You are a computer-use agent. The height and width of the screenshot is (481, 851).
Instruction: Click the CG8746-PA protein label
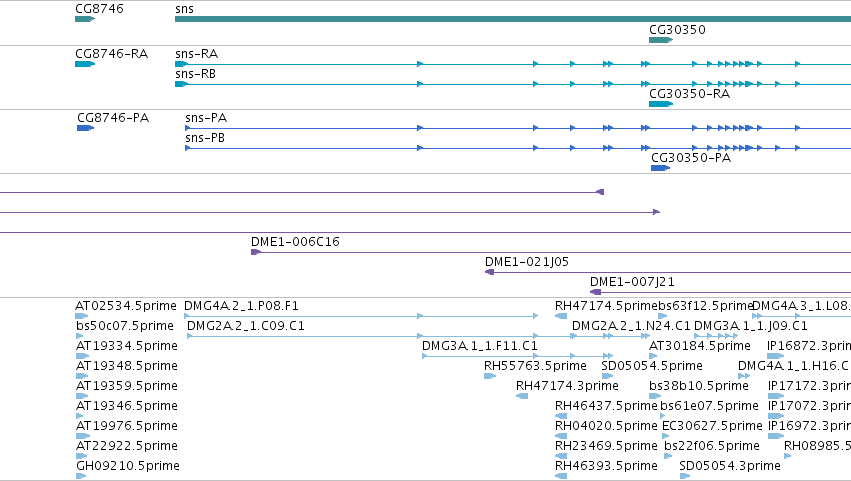click(x=113, y=118)
